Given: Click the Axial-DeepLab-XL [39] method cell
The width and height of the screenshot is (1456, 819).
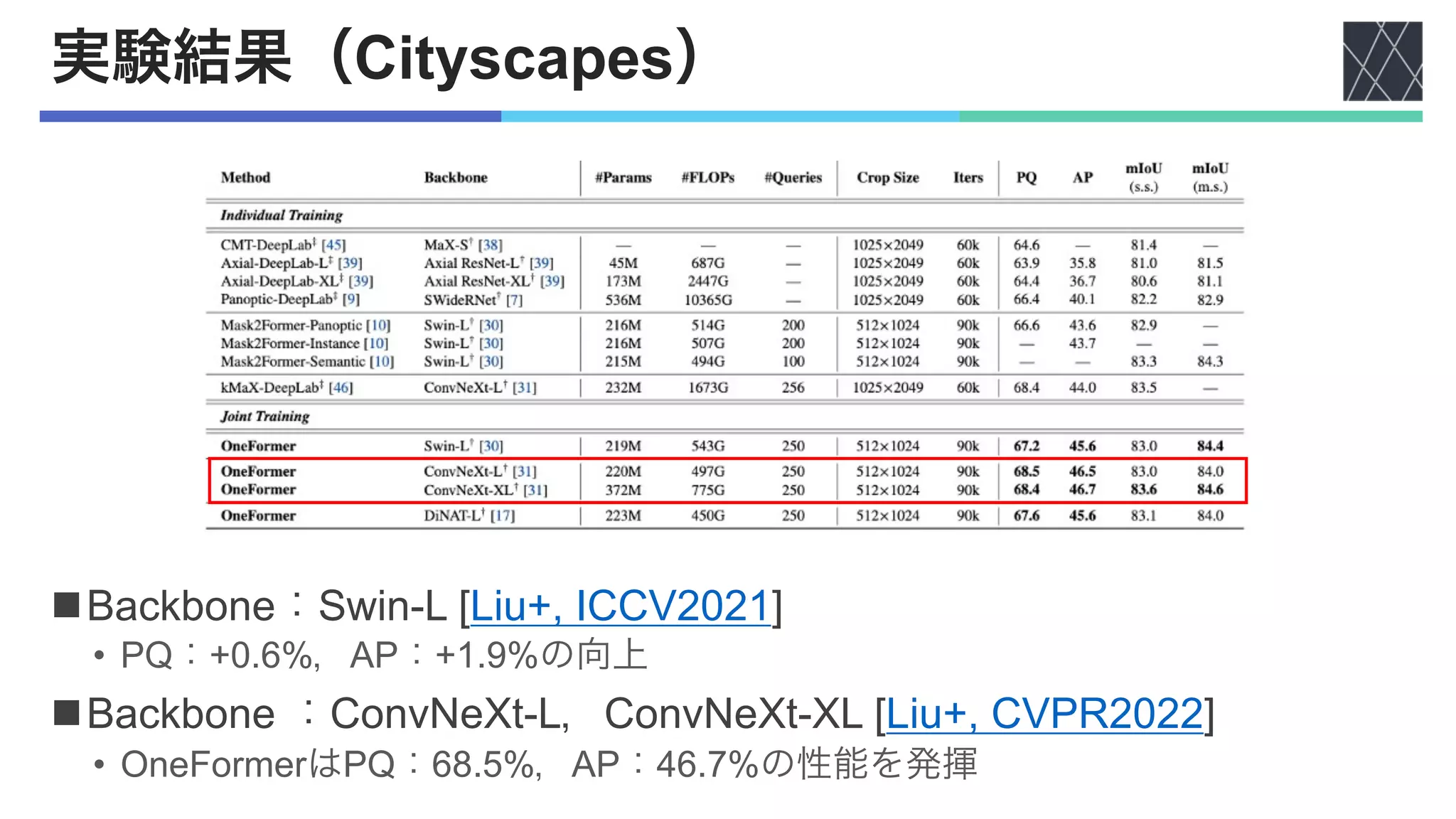Looking at the screenshot, I should click(296, 282).
